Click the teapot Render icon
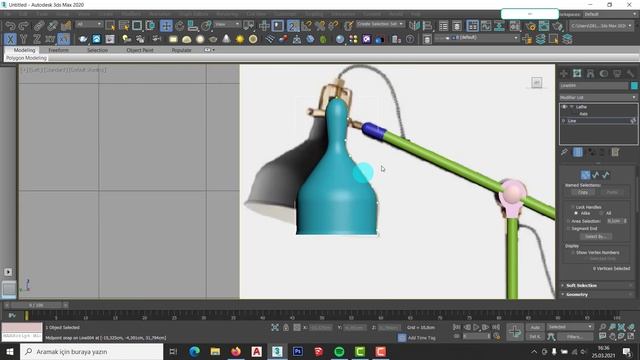The width and height of the screenshot is (640, 360). pos(557,25)
